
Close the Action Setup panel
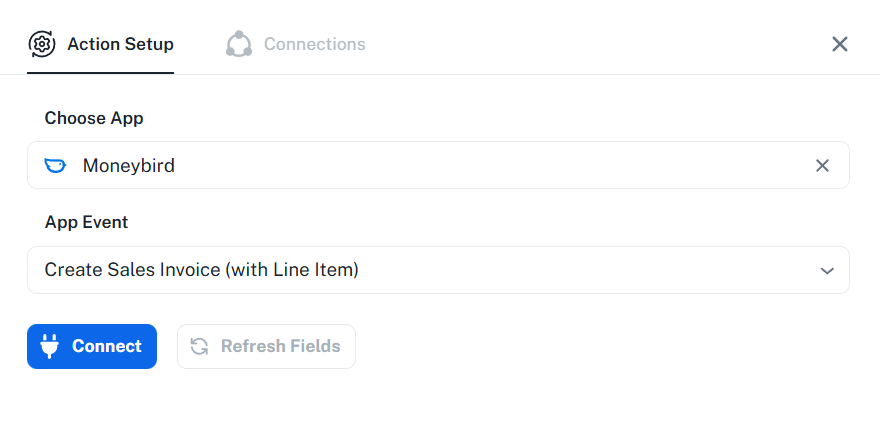(840, 44)
